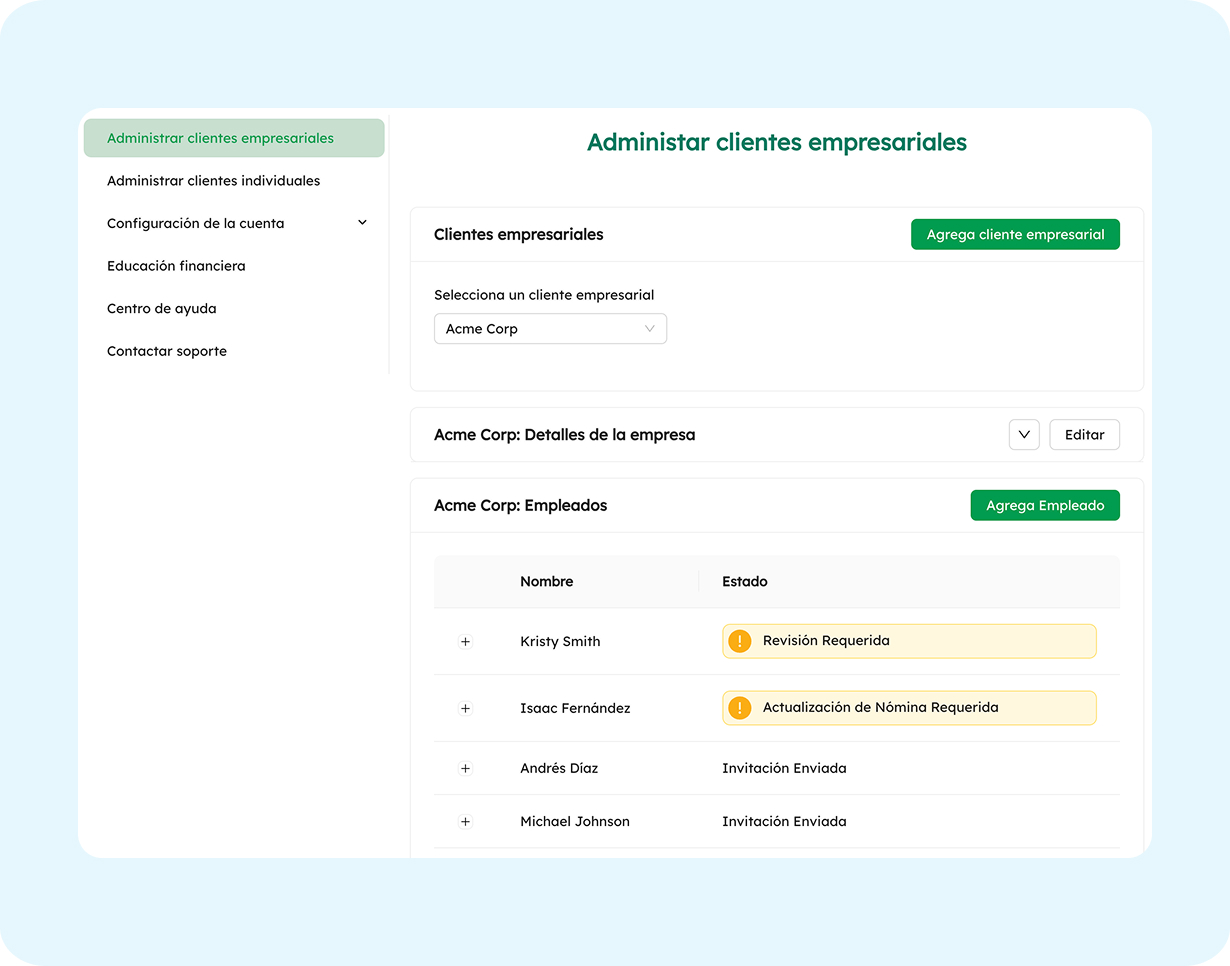Edit the Acme Corp company details
This screenshot has width=1230, height=966.
pyautogui.click(x=1084, y=434)
